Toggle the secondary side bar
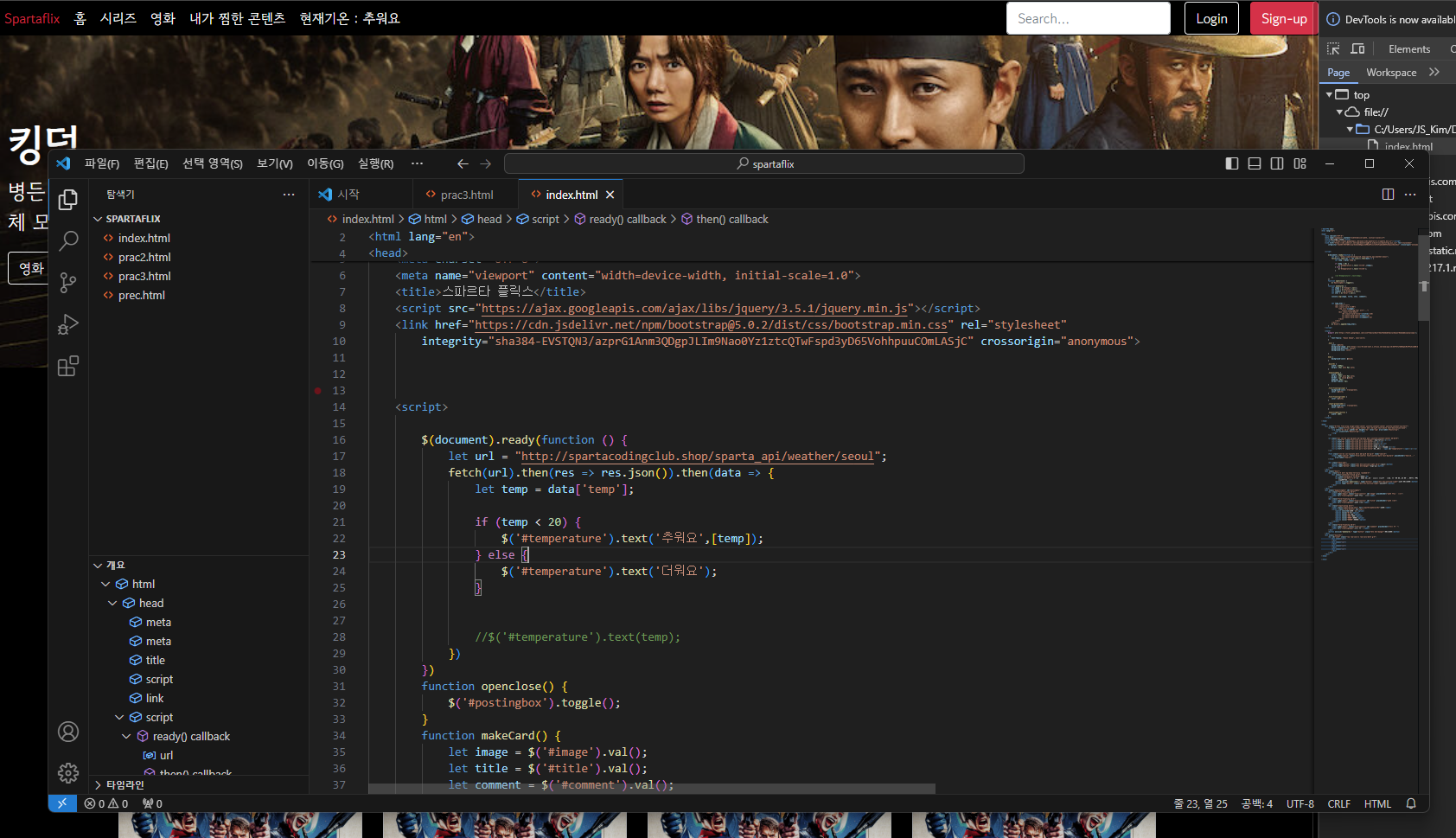 coord(1277,163)
